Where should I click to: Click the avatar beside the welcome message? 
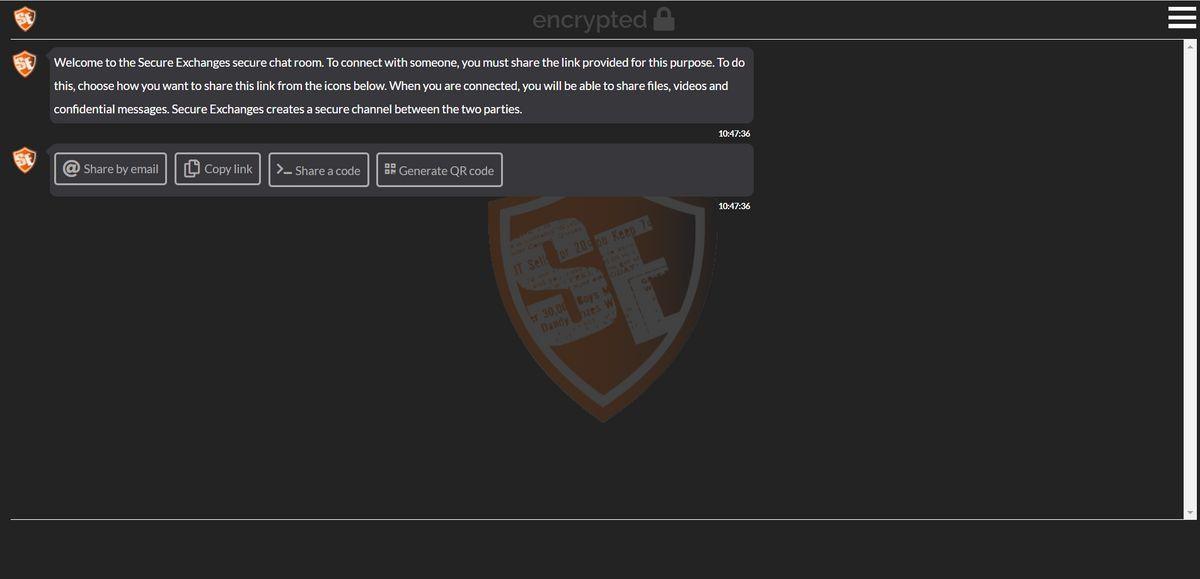(24, 63)
